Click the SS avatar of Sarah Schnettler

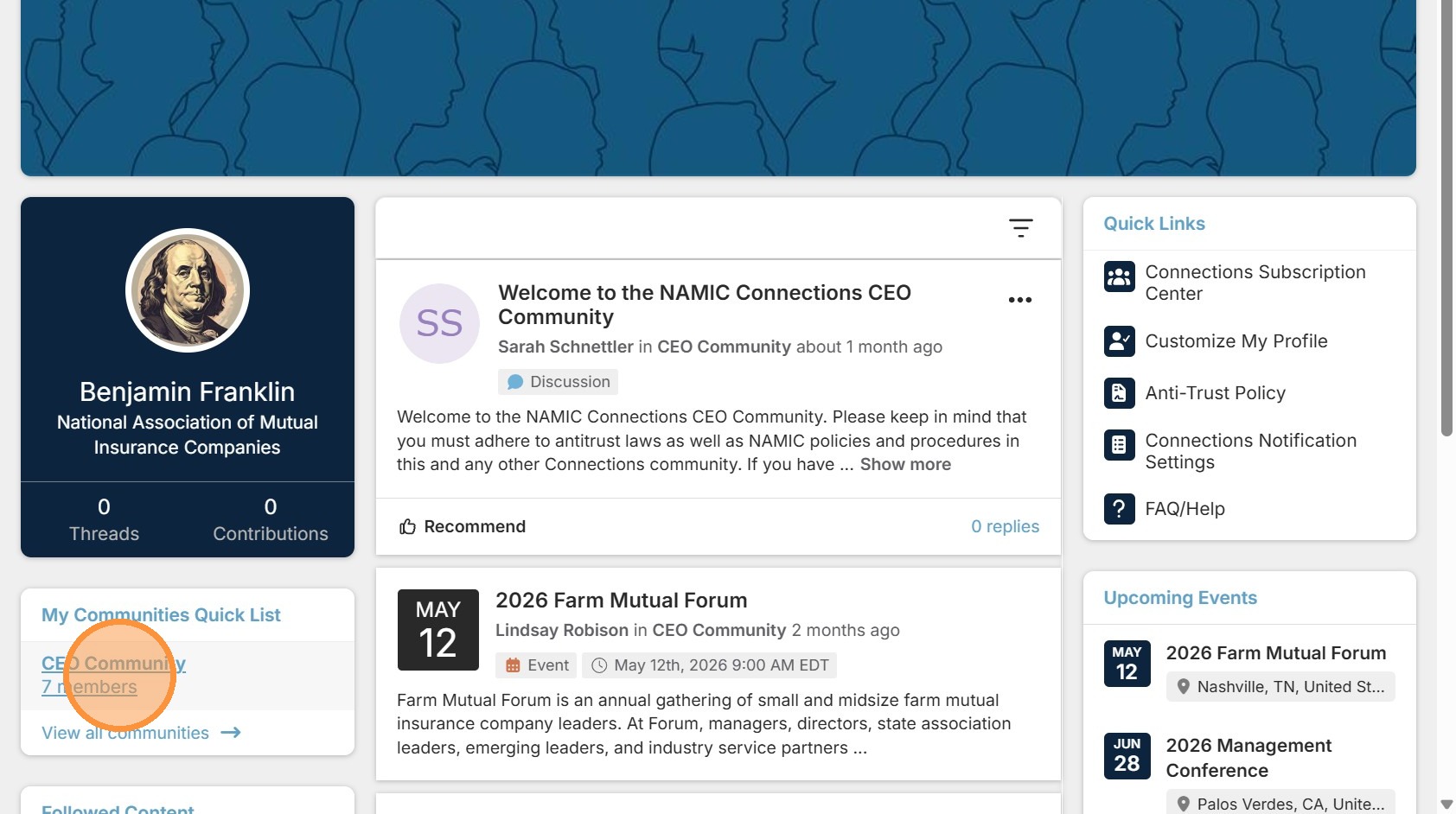pyautogui.click(x=439, y=323)
